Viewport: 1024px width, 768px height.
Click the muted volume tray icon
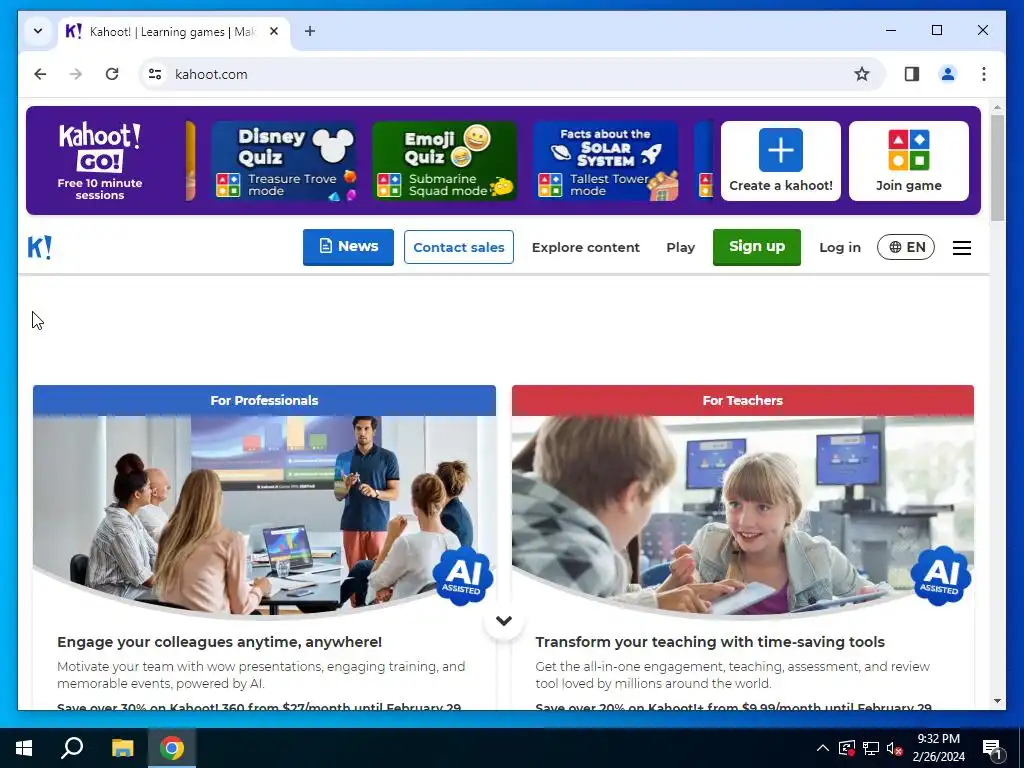895,748
